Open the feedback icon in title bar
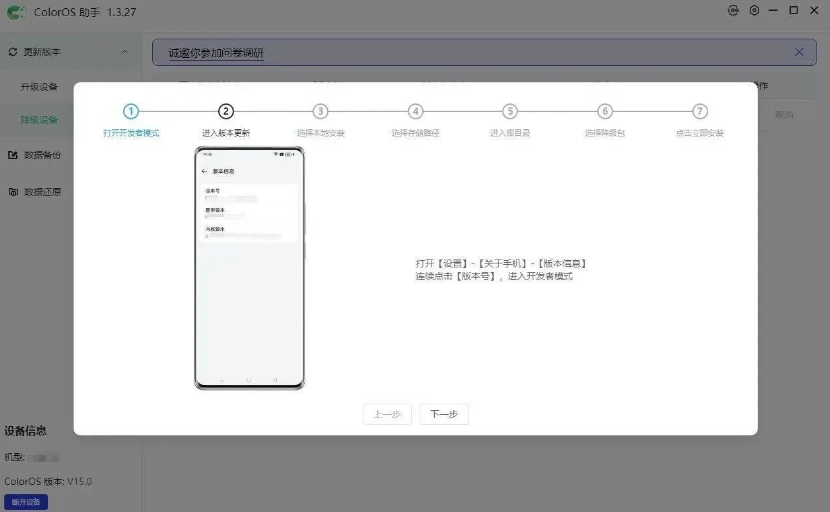830x512 pixels. click(733, 11)
